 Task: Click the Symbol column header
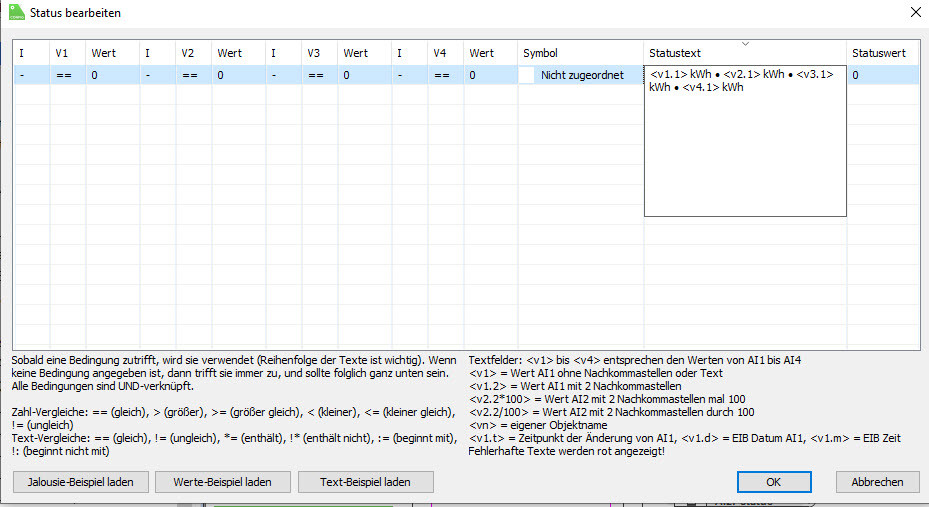pyautogui.click(x=581, y=53)
